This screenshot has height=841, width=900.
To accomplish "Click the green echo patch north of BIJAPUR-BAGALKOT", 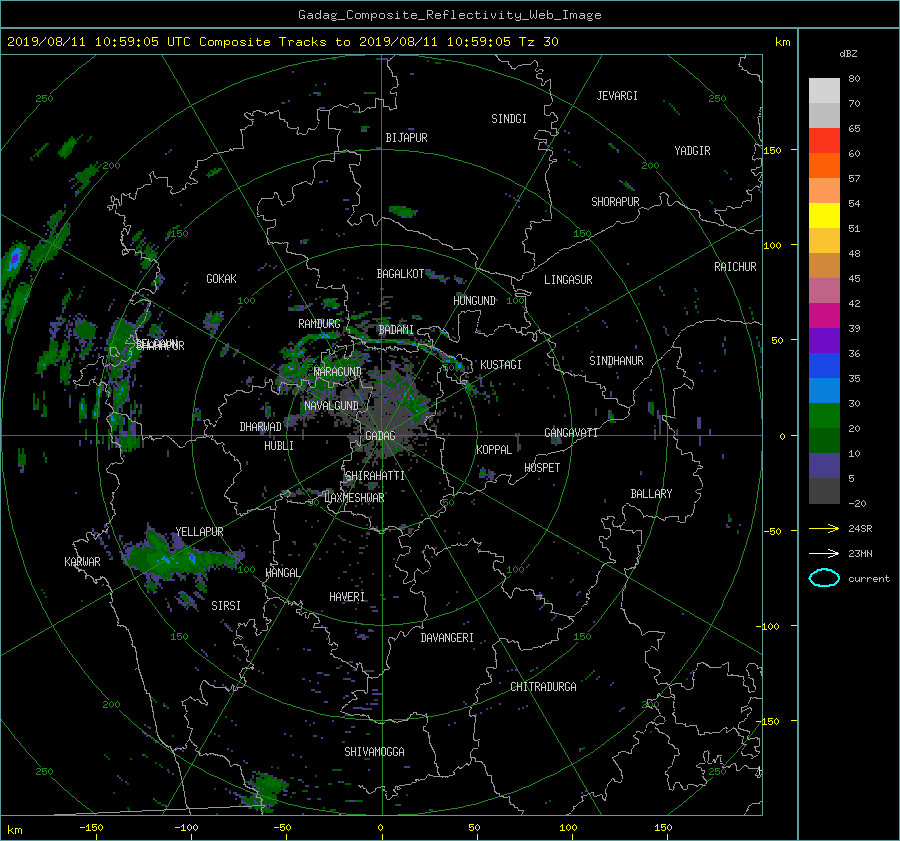I will pos(402,211).
